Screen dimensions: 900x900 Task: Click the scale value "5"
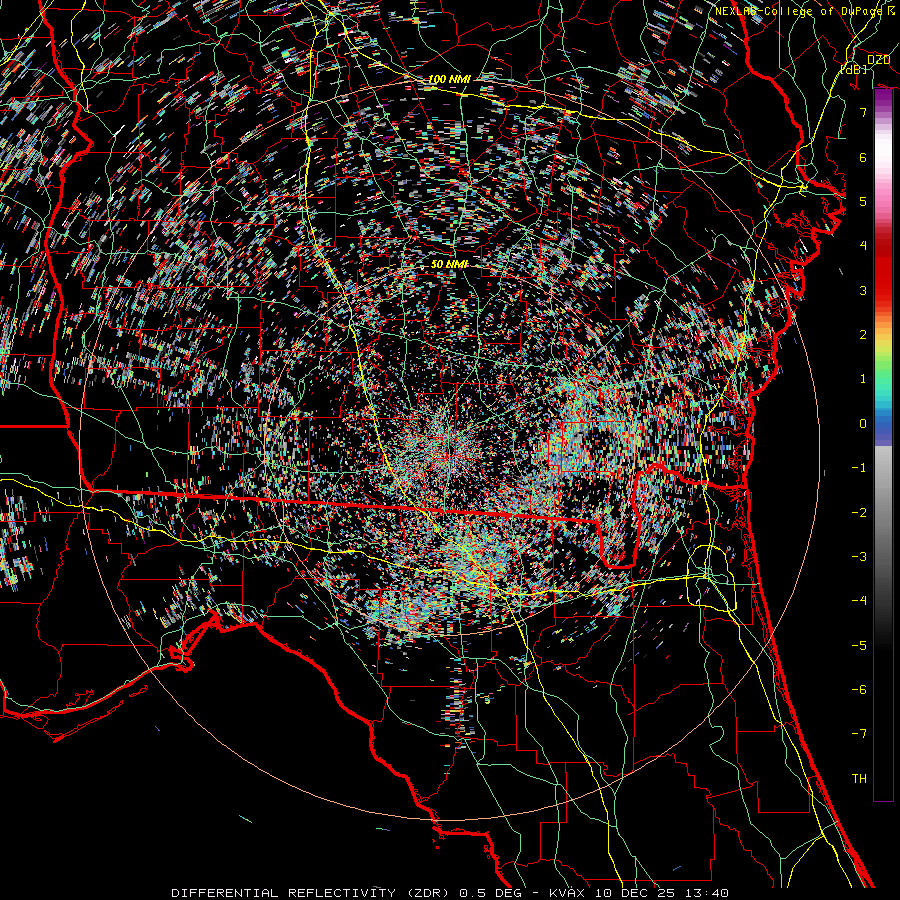tap(863, 201)
